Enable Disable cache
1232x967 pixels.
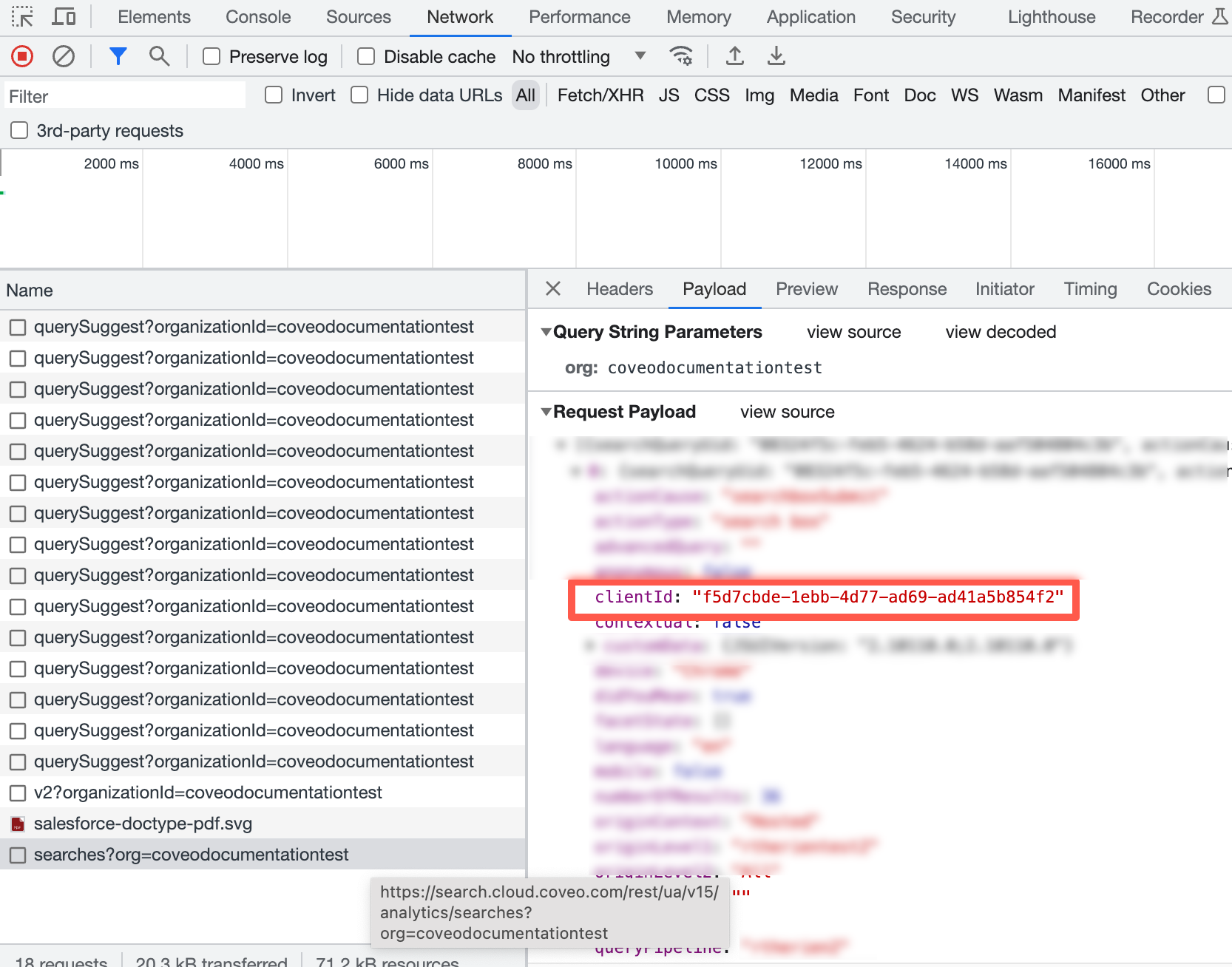(x=365, y=56)
